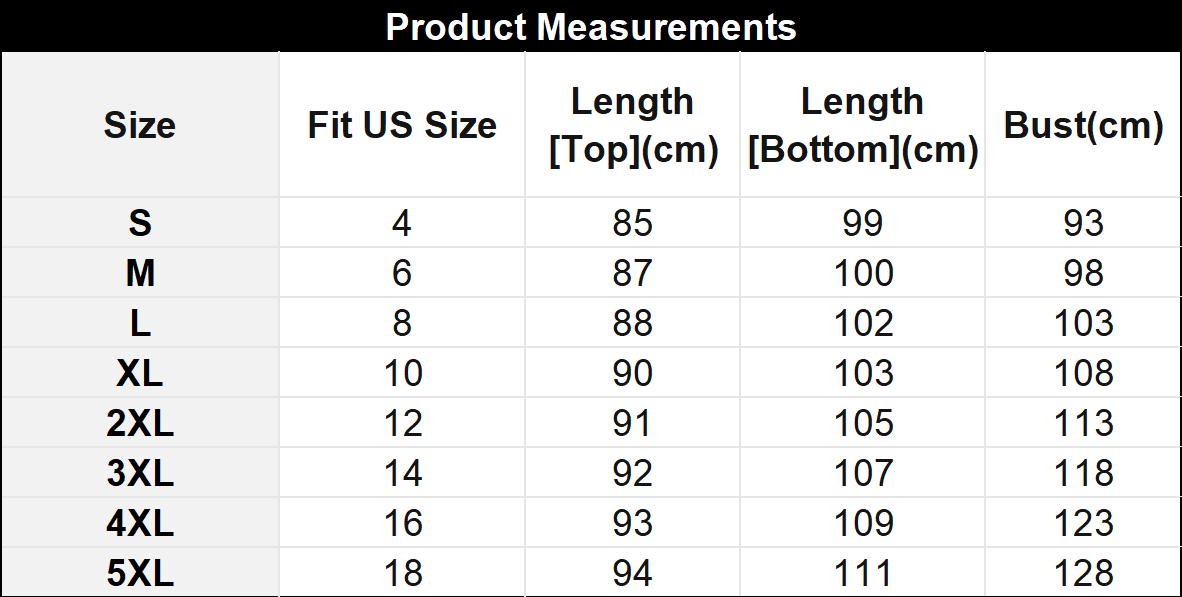Select the XL size row label
This screenshot has height=597, width=1182.
[x=139, y=373]
